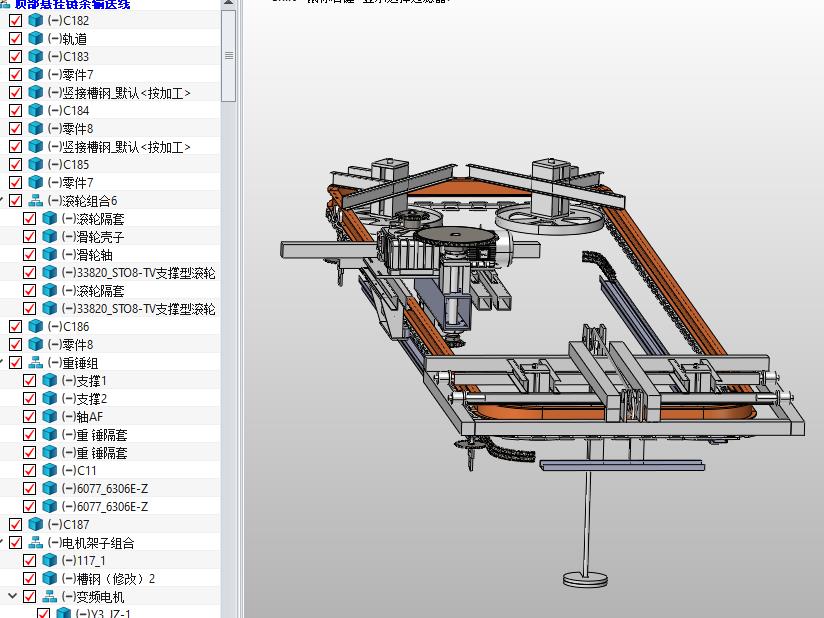Uncheck the 轴AF checkbox
The height and width of the screenshot is (618, 824).
point(30,416)
